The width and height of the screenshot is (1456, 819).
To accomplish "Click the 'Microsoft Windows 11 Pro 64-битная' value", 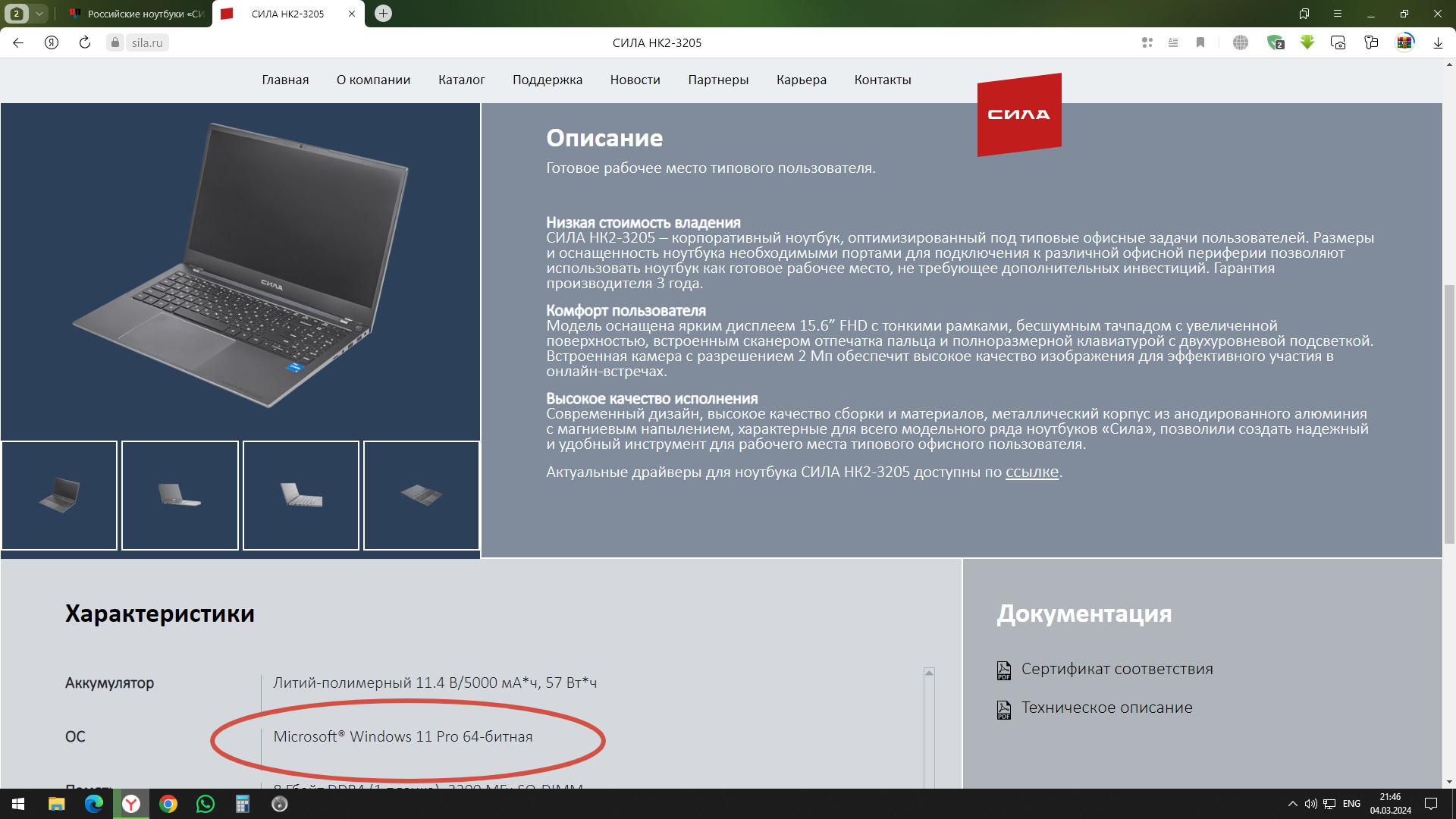I will [x=403, y=736].
